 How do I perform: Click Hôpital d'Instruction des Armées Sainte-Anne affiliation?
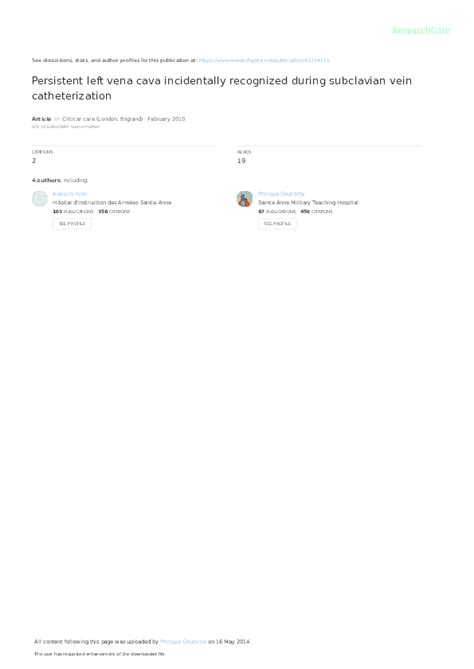tap(112, 203)
